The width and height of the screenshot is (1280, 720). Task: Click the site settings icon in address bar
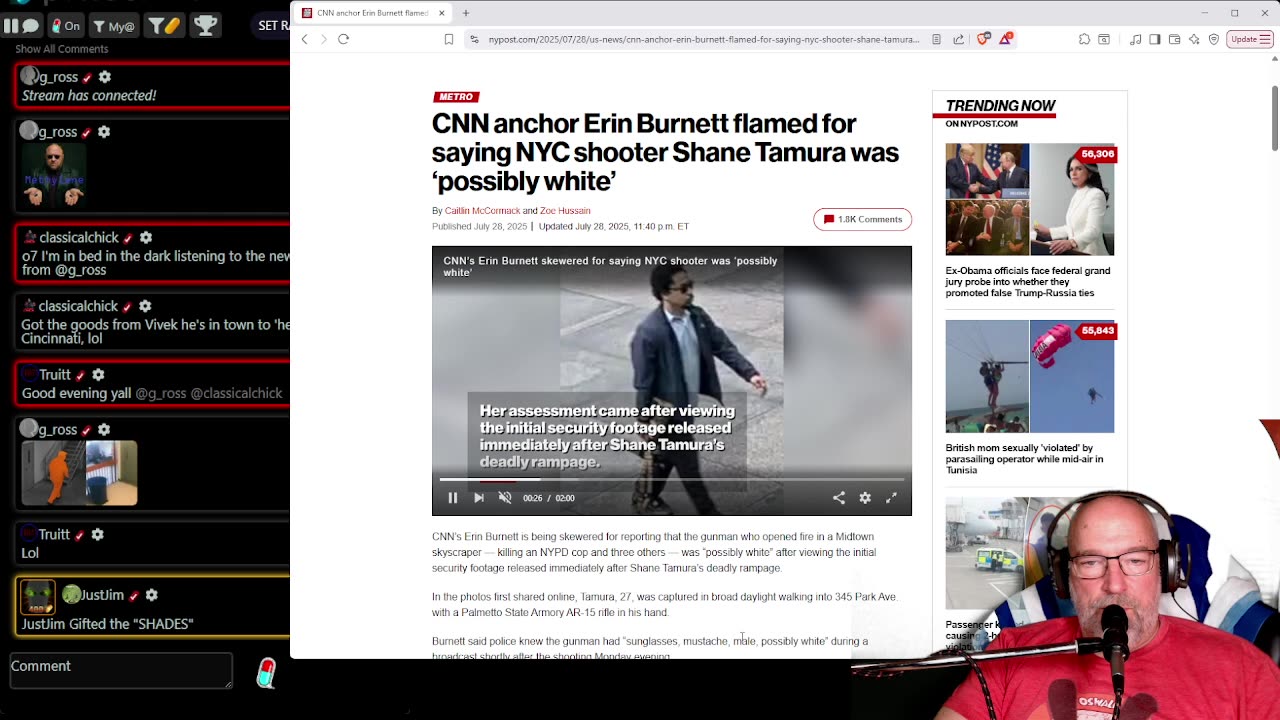coord(475,39)
